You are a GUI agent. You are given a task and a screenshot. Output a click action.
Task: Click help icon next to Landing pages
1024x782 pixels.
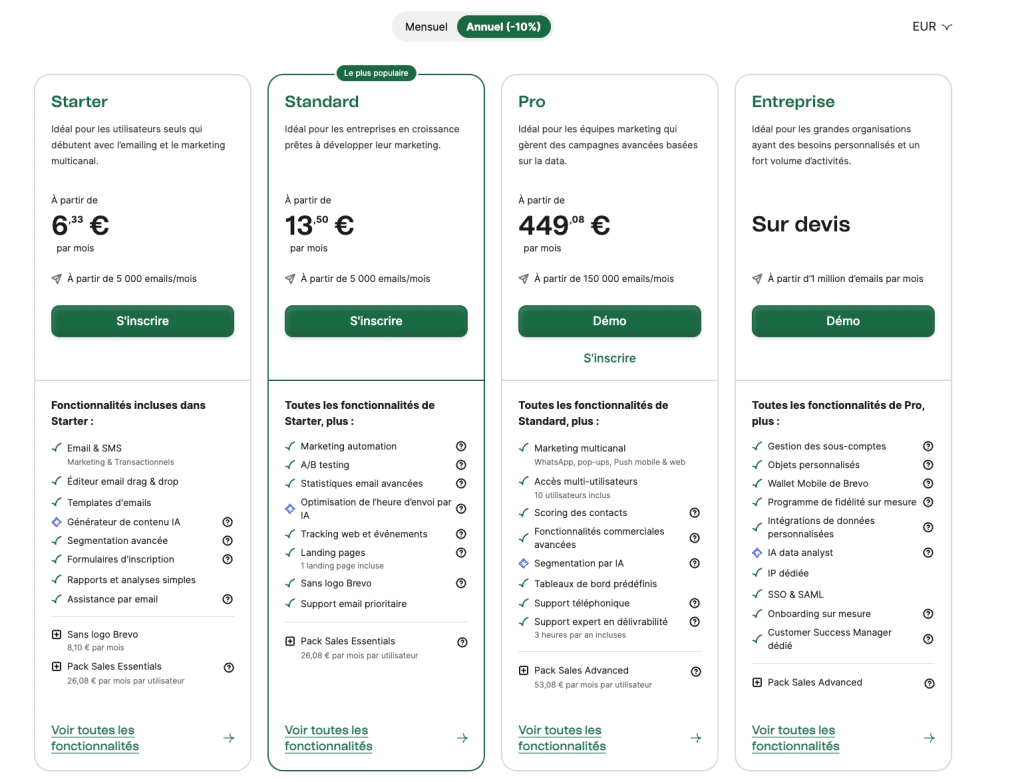461,552
